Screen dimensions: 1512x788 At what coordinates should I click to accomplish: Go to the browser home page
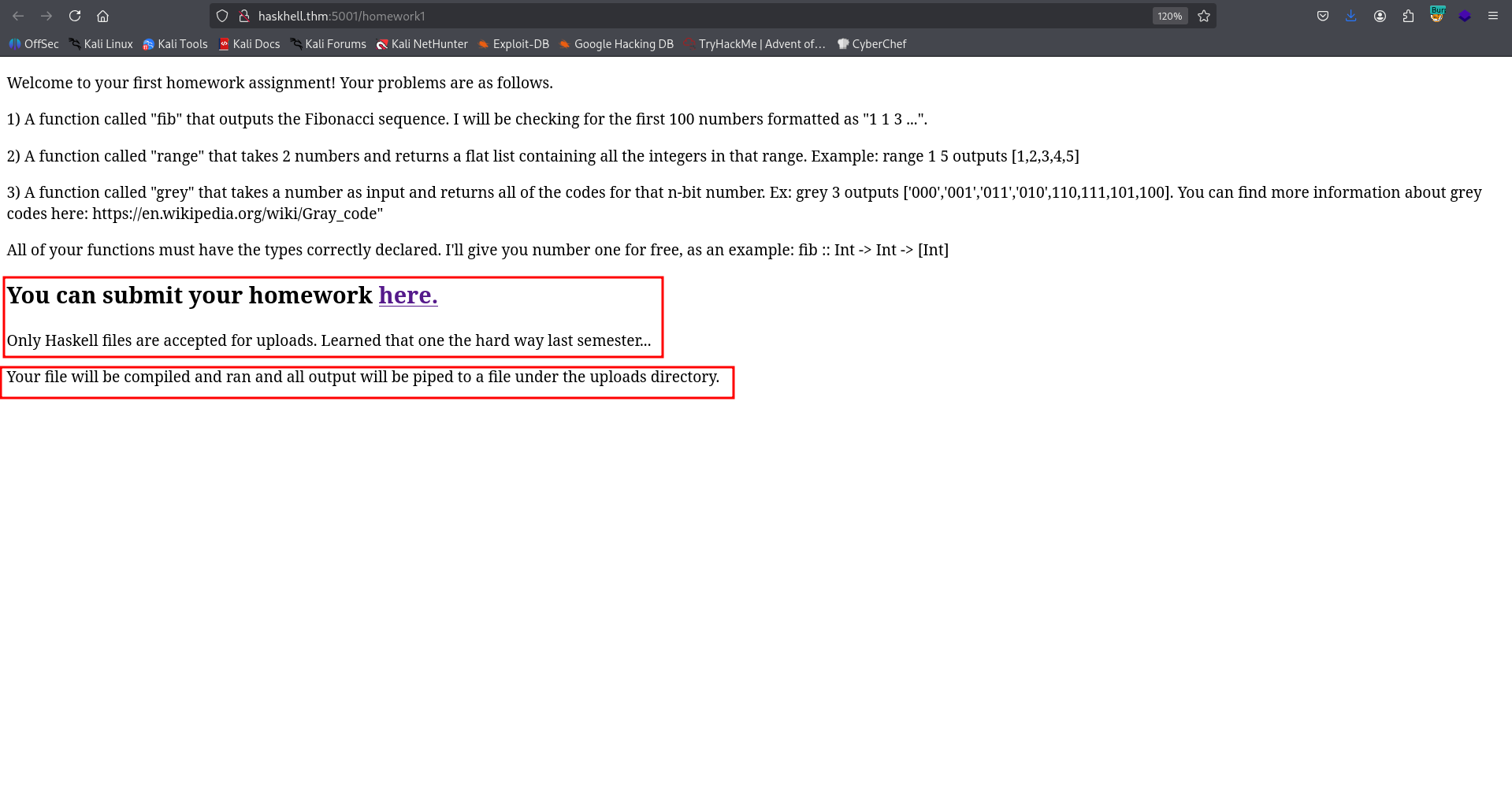pos(102,16)
